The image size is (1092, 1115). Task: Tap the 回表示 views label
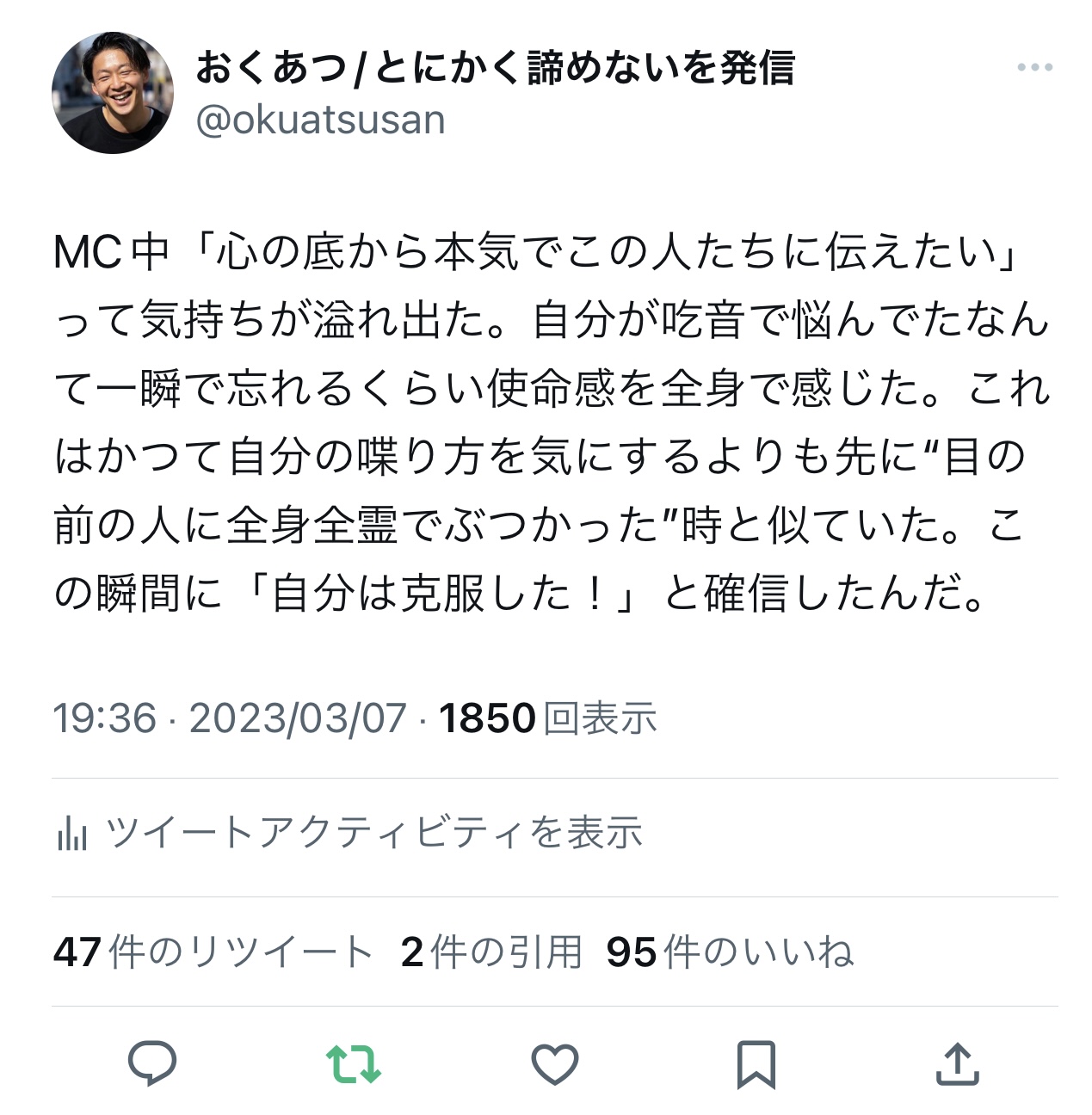pyautogui.click(x=600, y=718)
